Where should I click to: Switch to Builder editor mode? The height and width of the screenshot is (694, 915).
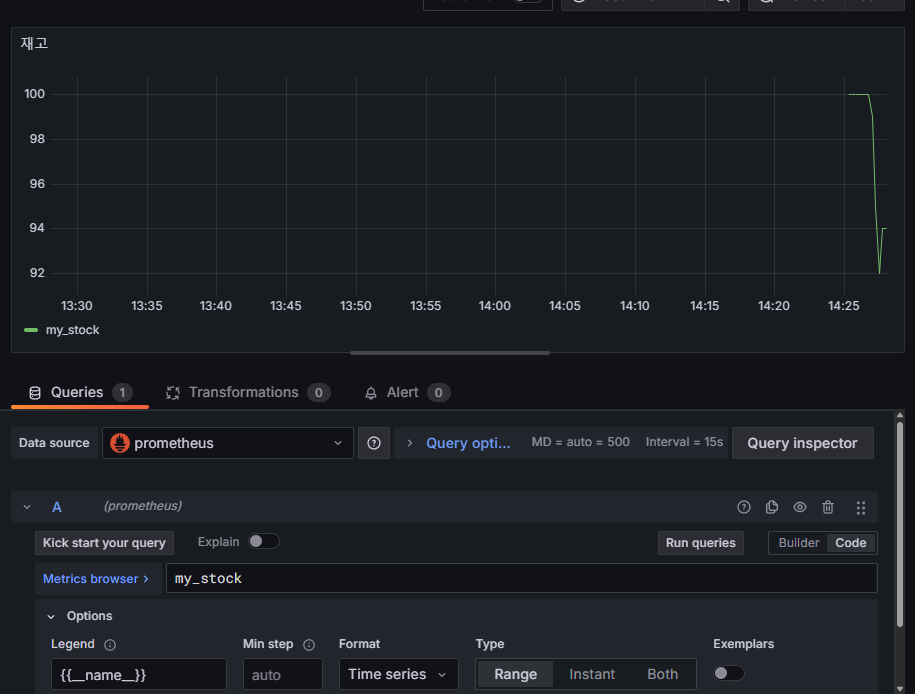click(798, 543)
